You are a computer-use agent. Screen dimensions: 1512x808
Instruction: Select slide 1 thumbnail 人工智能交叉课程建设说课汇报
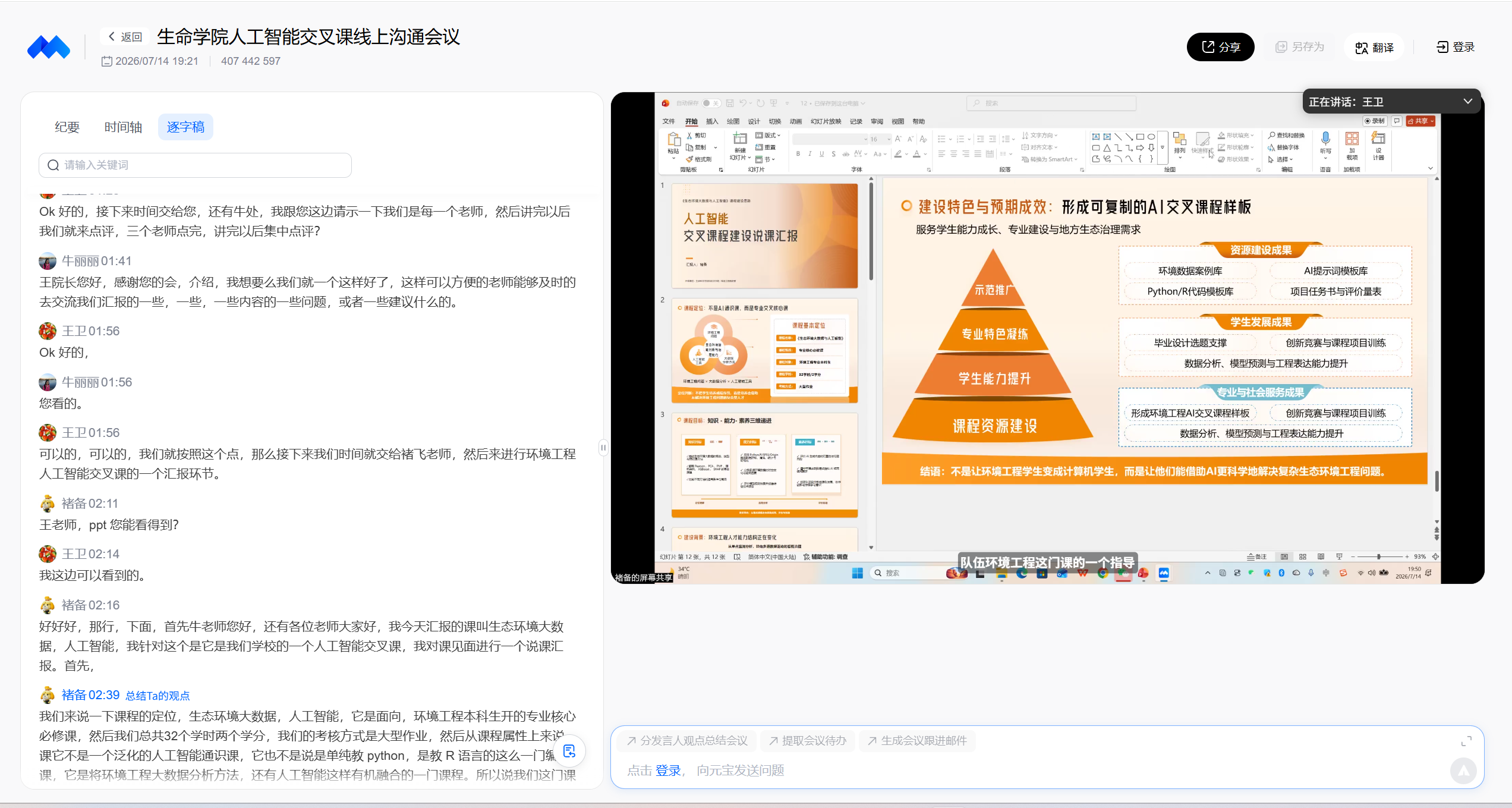pos(764,236)
